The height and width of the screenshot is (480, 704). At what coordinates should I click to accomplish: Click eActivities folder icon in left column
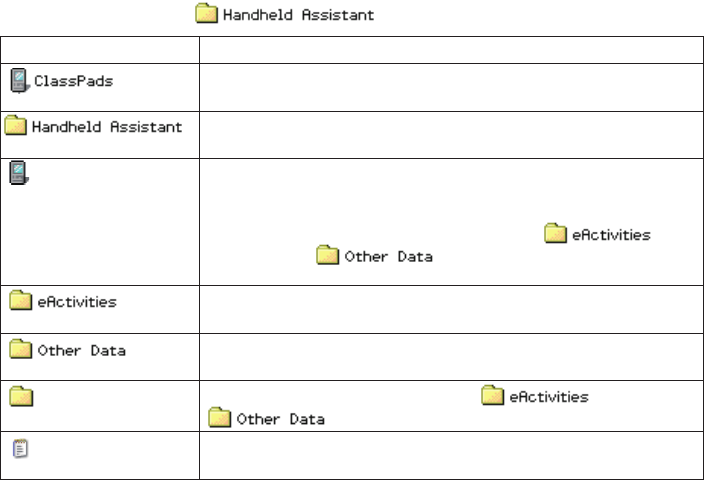point(21,300)
